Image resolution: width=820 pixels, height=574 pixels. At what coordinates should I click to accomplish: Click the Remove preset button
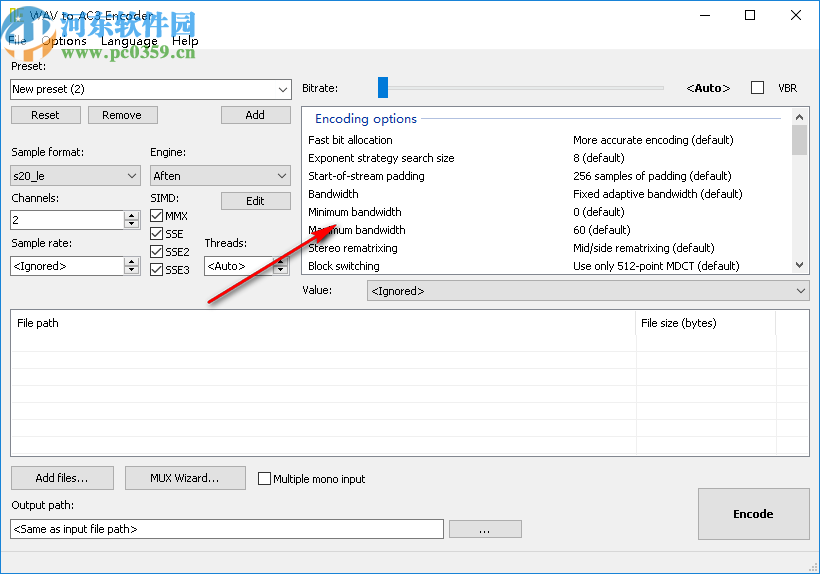tap(122, 115)
